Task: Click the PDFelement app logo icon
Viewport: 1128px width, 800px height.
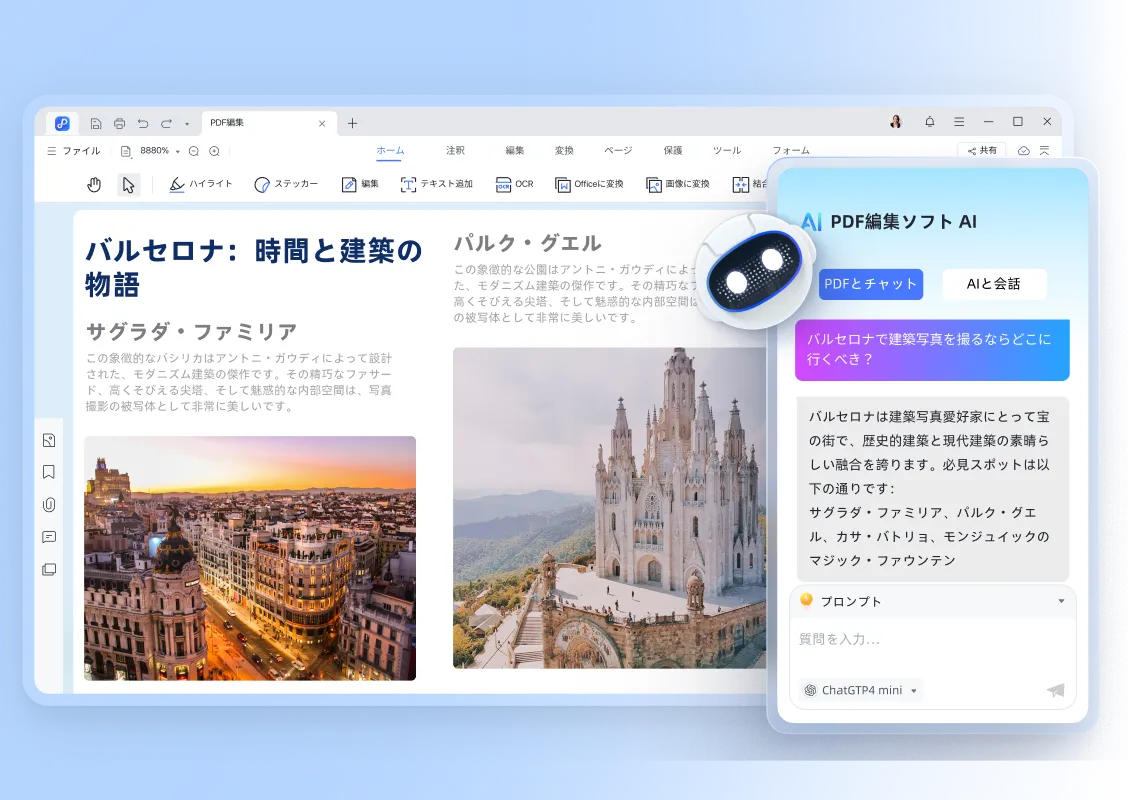Action: pyautogui.click(x=63, y=123)
